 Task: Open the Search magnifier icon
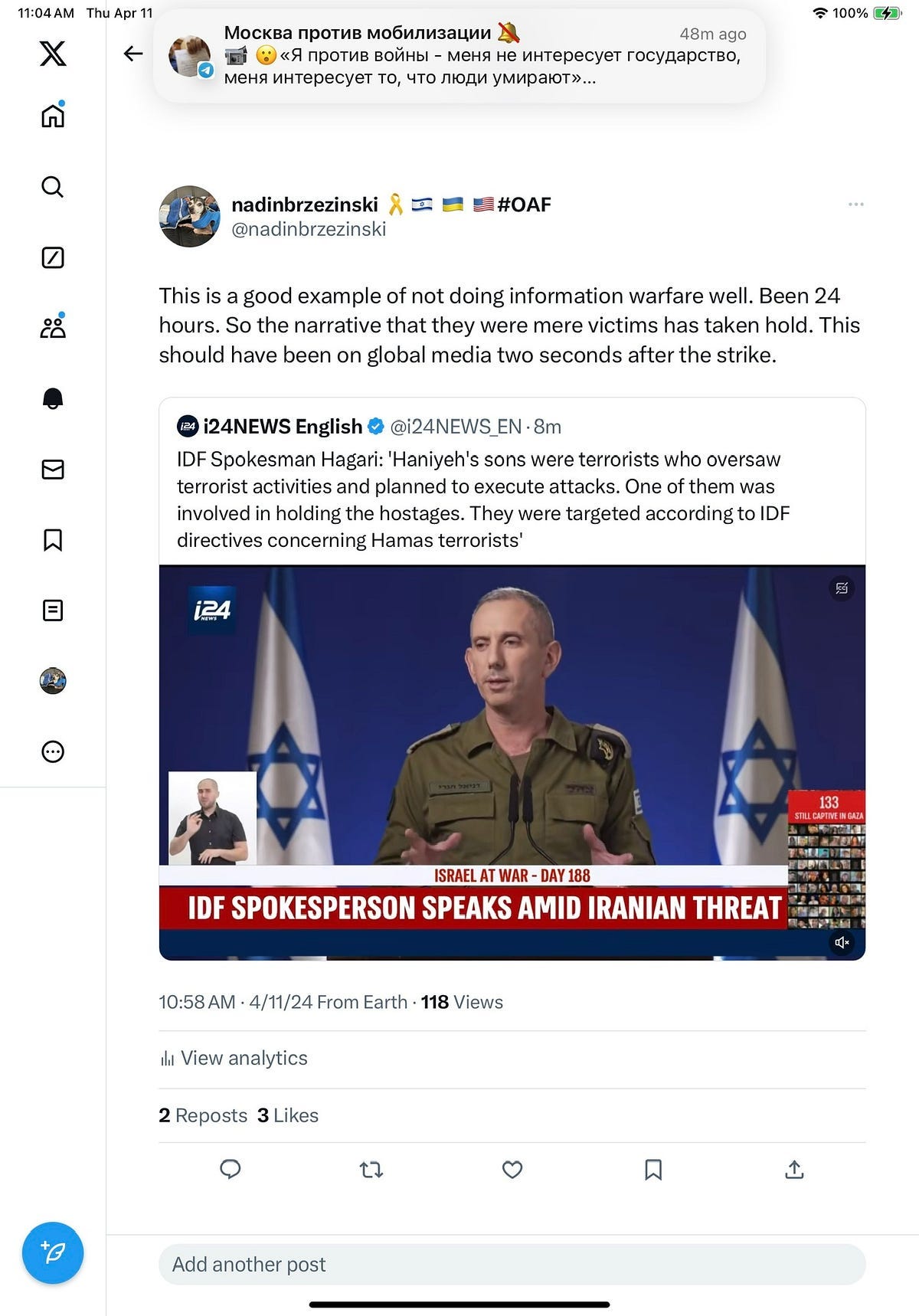[52, 186]
